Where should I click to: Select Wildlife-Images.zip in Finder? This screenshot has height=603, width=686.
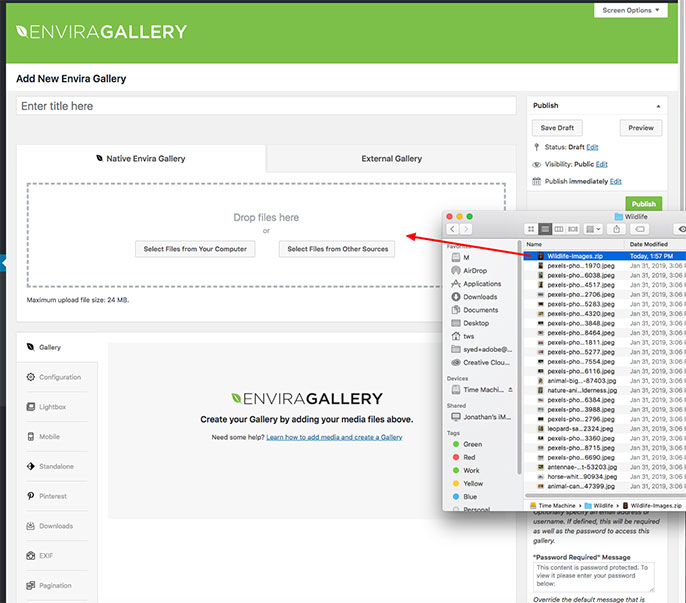[x=605, y=256]
